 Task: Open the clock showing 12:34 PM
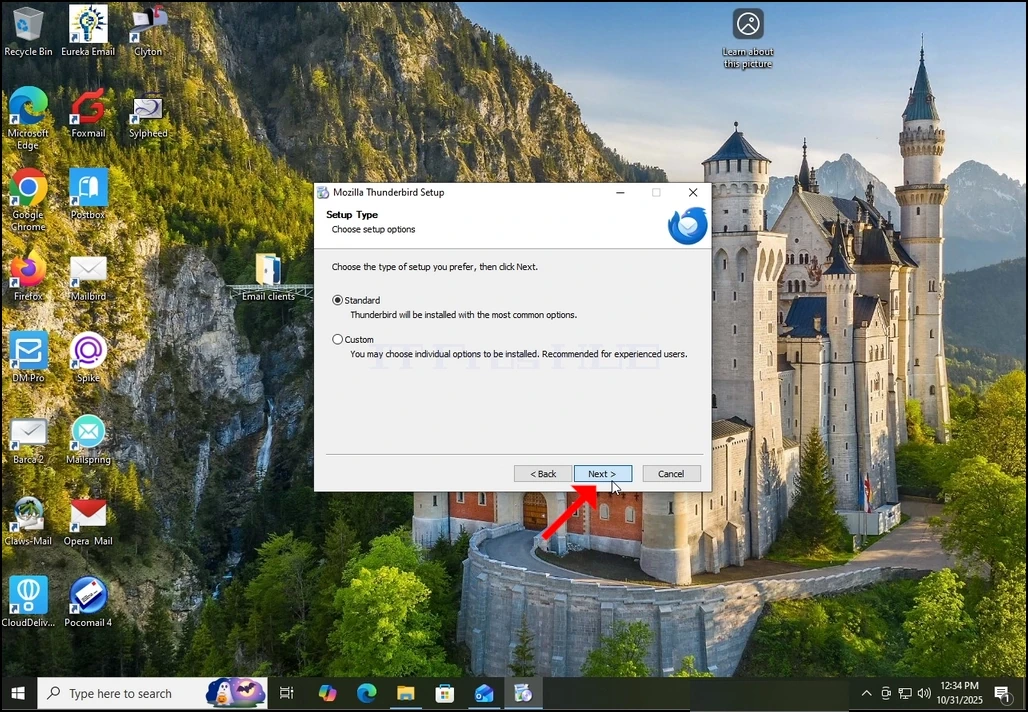[x=960, y=694]
